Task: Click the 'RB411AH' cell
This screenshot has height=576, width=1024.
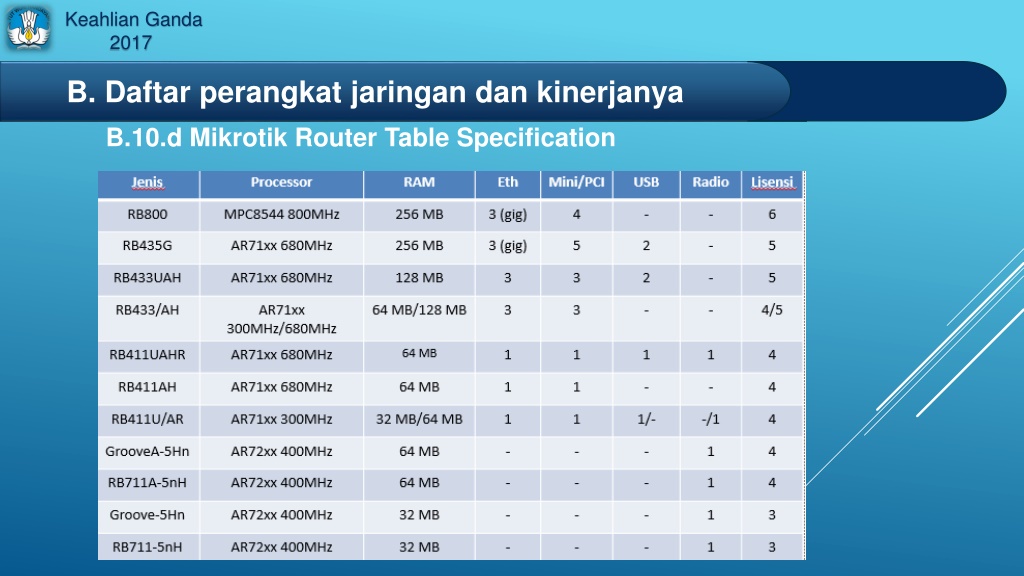Action: coord(148,387)
